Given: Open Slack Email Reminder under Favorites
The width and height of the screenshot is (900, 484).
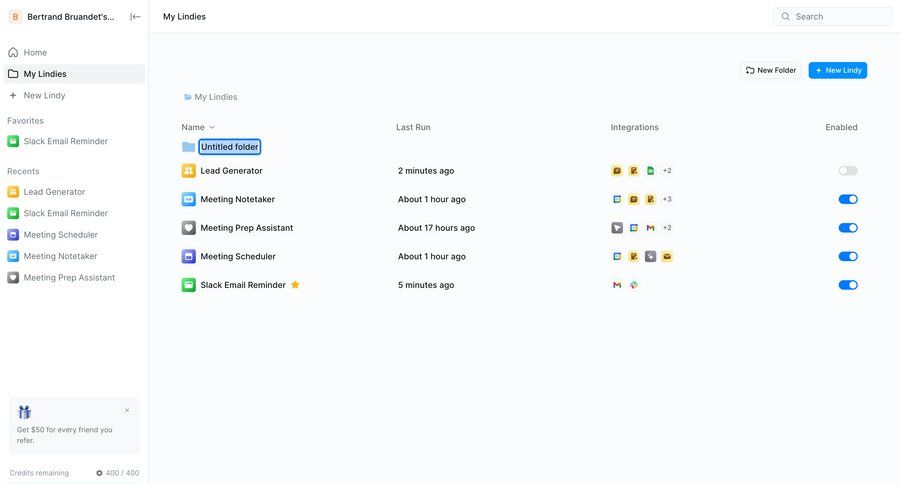Looking at the screenshot, I should click(74, 141).
